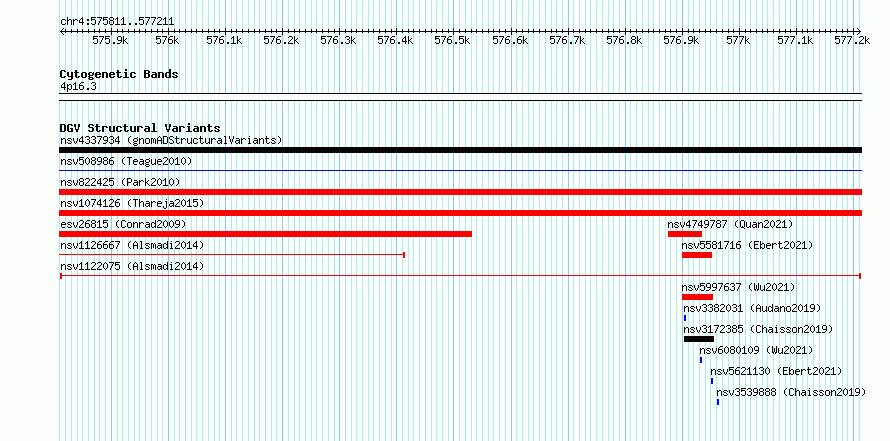Screen dimensions: 890x441
Task: Click the 576.2k ruler tick label
Action: click(282, 40)
